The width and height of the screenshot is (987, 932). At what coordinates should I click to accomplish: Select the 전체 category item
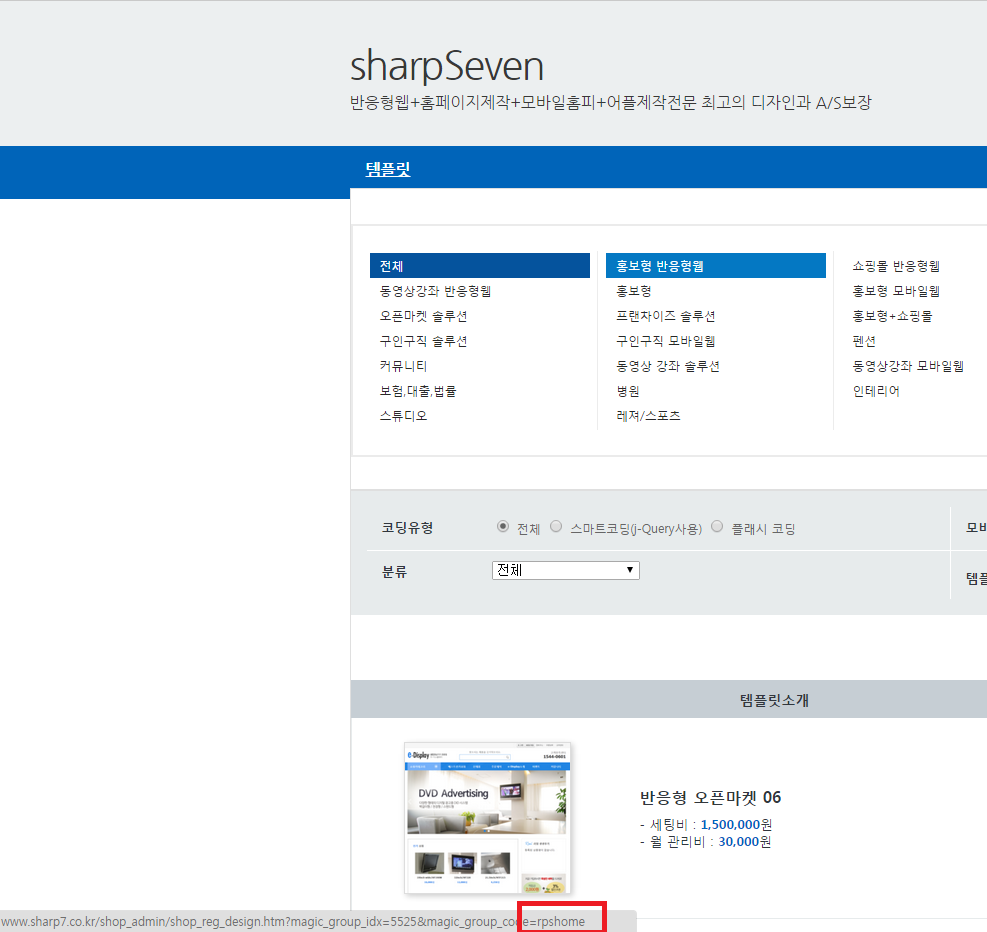(x=480, y=266)
